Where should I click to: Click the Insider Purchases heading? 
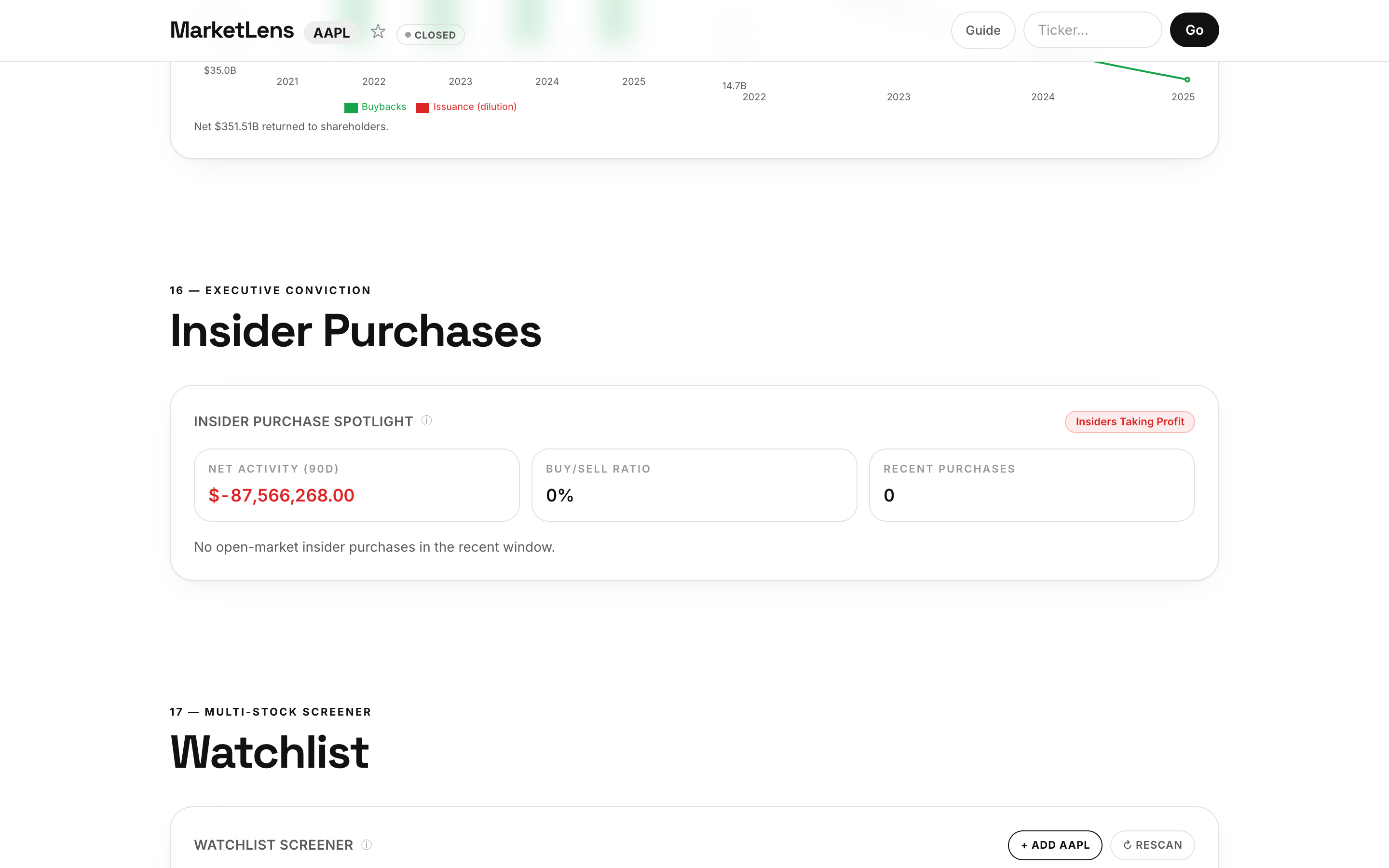pyautogui.click(x=355, y=331)
